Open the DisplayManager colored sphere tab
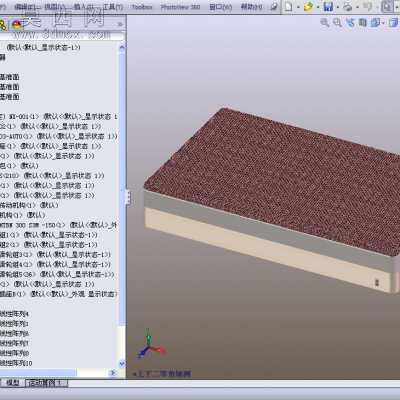 (16, 24)
